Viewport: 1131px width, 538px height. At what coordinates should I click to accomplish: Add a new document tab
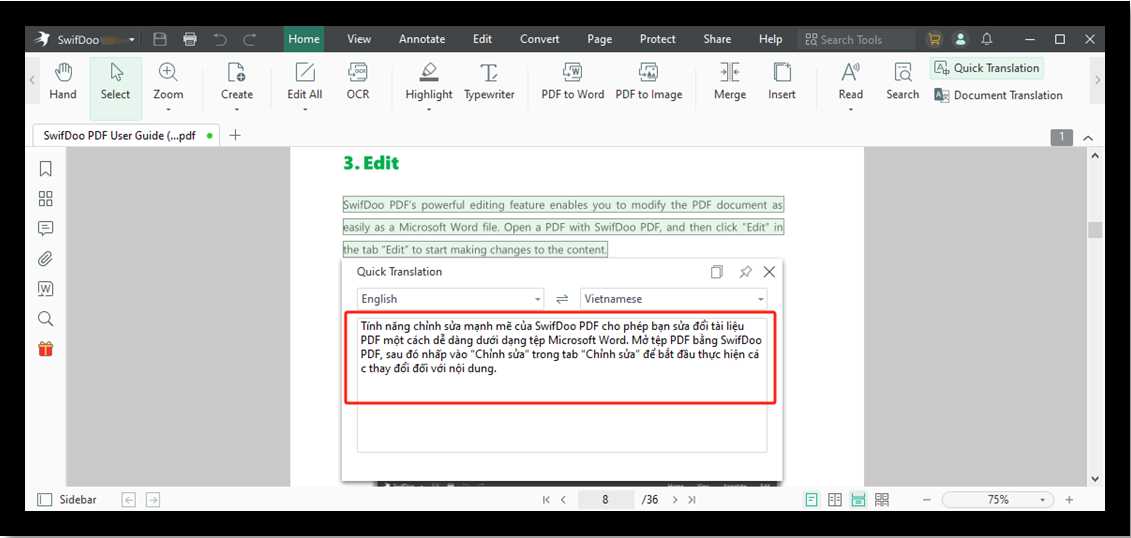click(234, 135)
